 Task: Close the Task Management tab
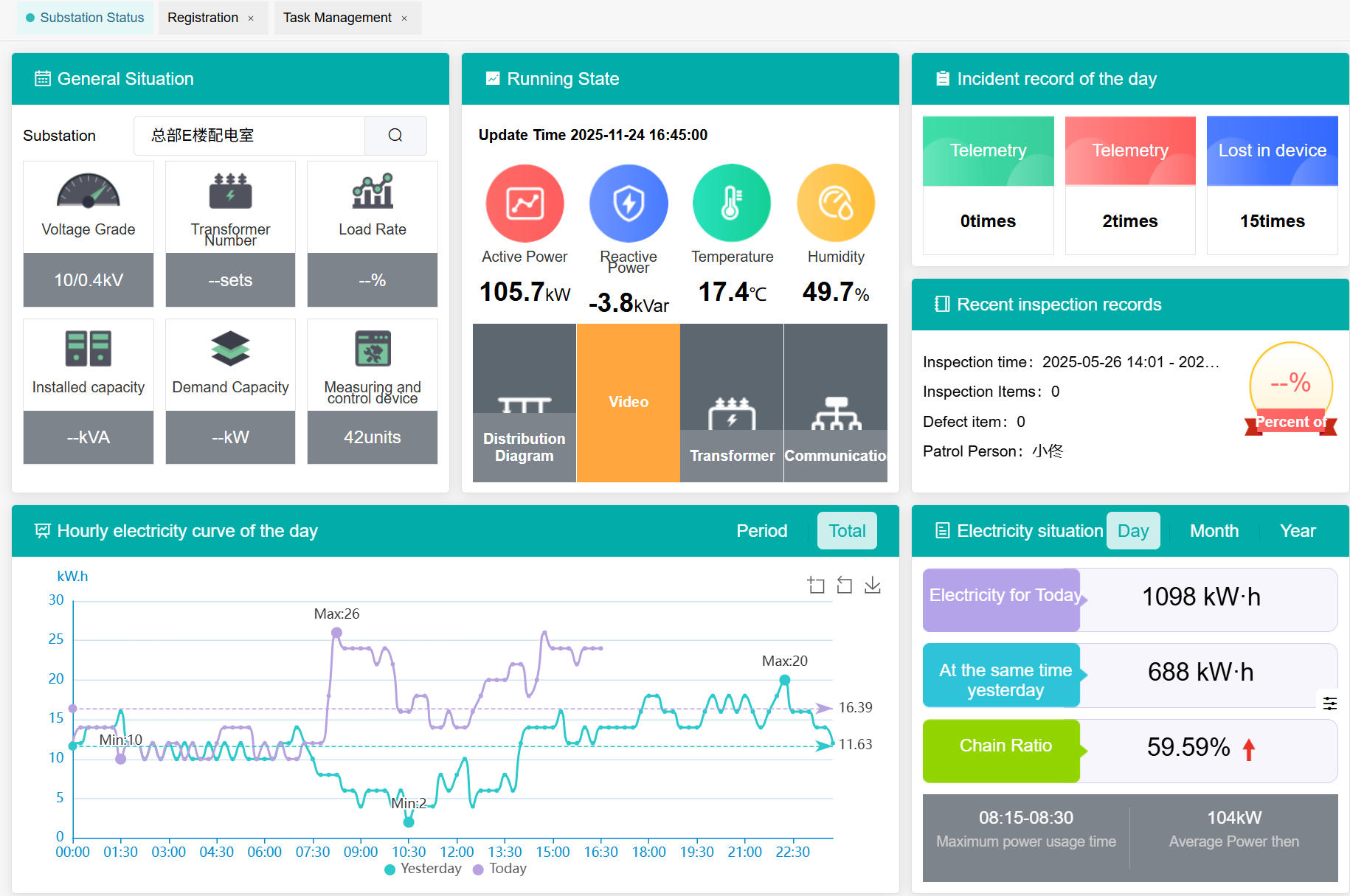(404, 18)
